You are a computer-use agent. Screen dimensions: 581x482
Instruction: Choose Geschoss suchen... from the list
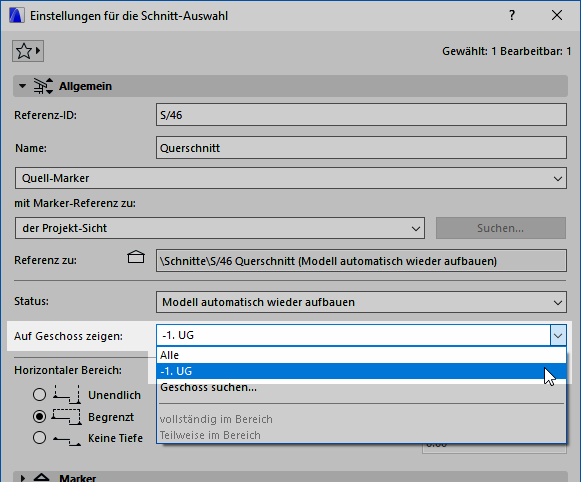(361, 387)
